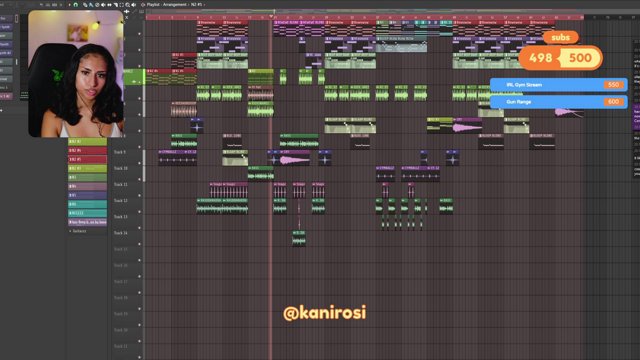
Task: Mute Track 16 using its dot switch
Action: click(x=140, y=276)
